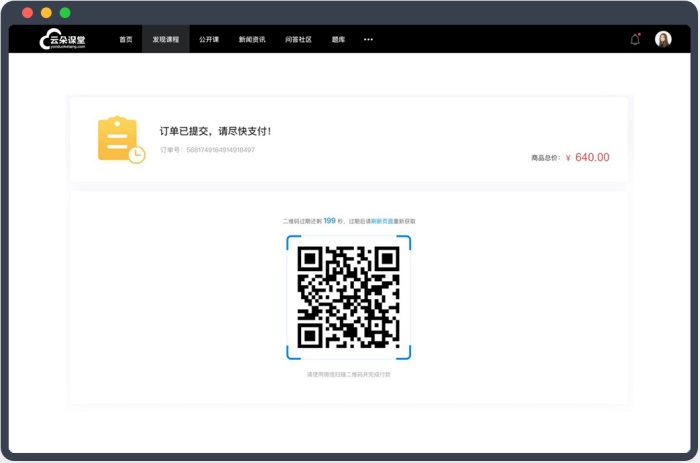The width and height of the screenshot is (700, 463).
Task: Click the 订单已提交 heading
Action: 215,131
